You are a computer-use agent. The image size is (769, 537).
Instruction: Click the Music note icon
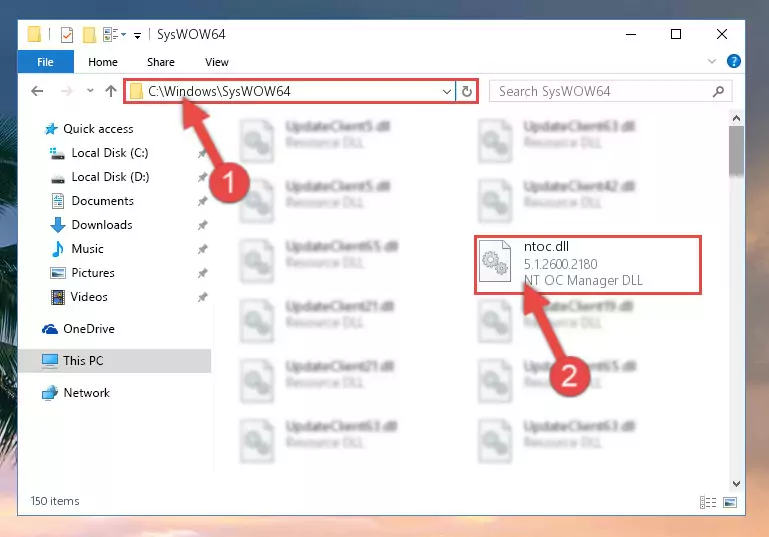coord(57,249)
